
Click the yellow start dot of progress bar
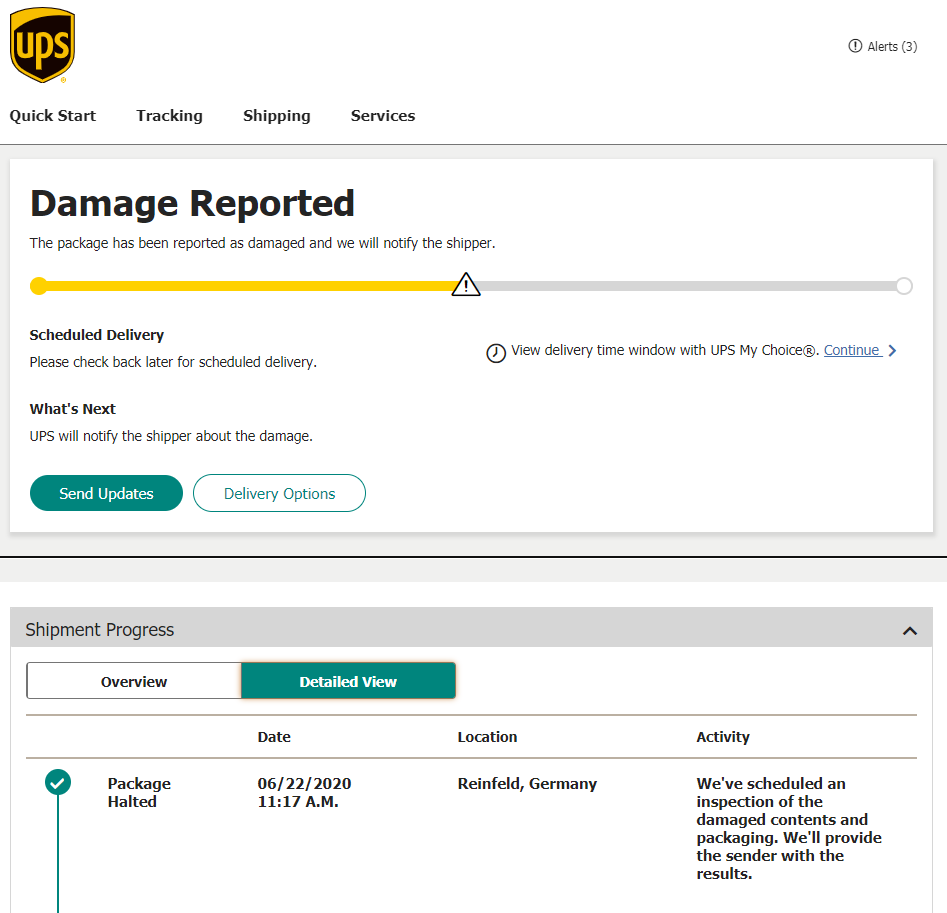pos(39,286)
